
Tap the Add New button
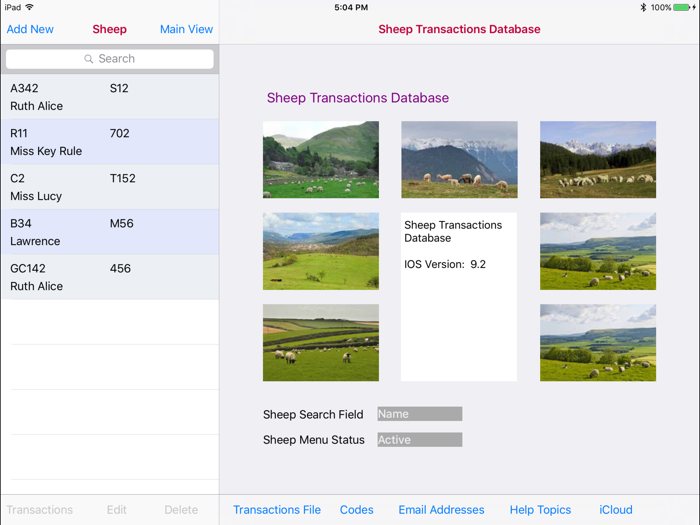point(30,29)
